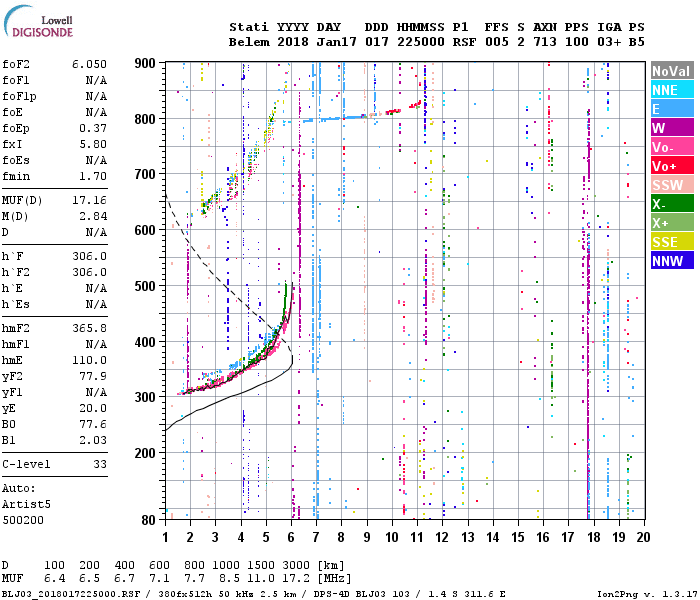Select the NoVal legend swatch
700x600 pixels.
point(672,71)
